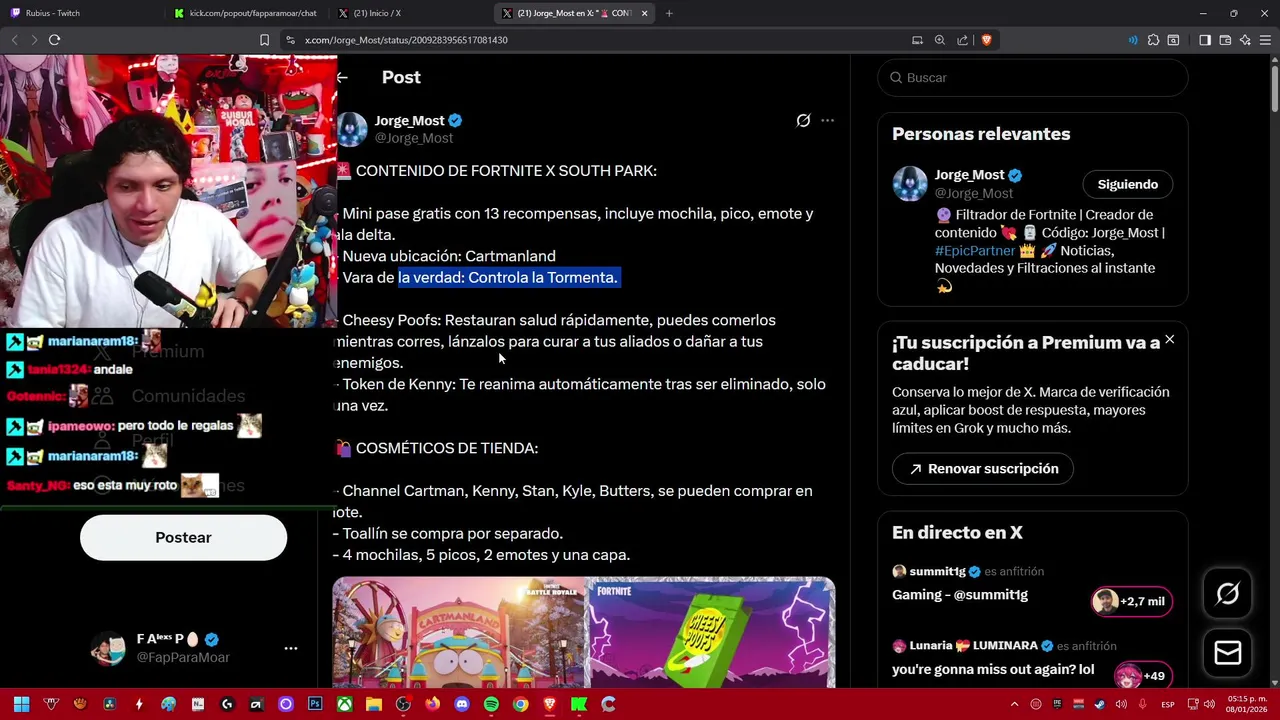Click the blue audio playing indicator icon
The image size is (1280, 720).
click(x=1132, y=40)
